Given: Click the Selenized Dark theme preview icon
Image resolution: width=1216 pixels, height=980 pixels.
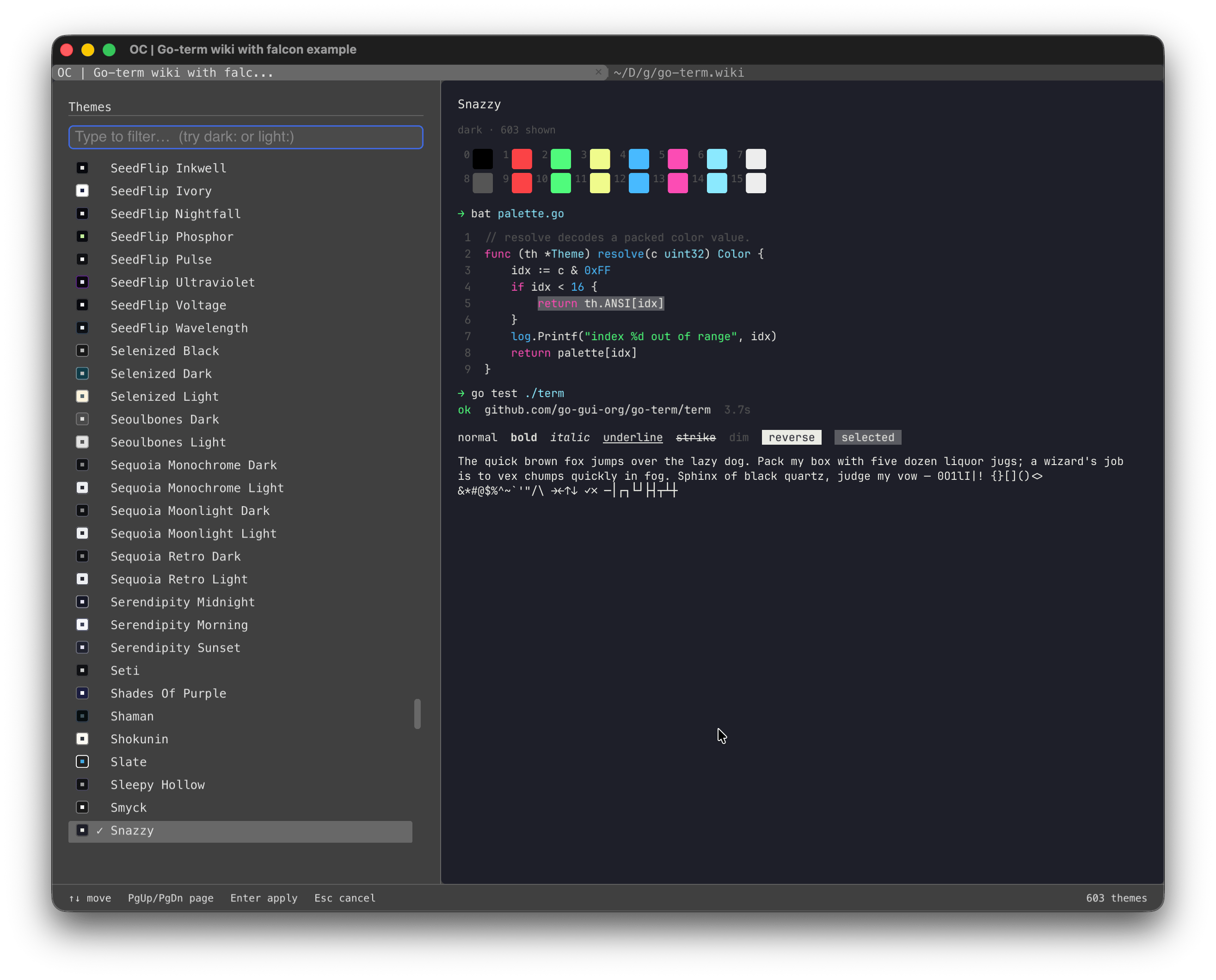Looking at the screenshot, I should (82, 374).
